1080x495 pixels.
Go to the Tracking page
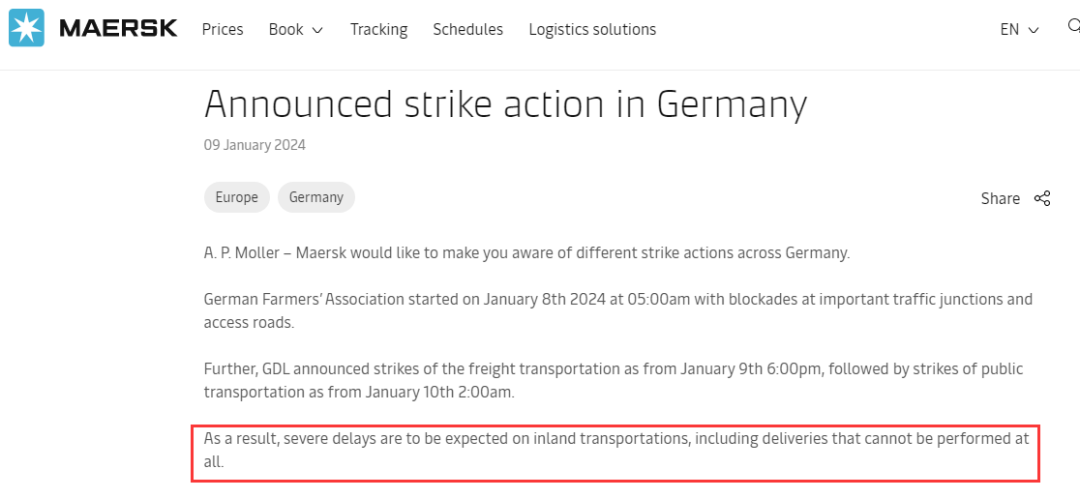point(379,30)
